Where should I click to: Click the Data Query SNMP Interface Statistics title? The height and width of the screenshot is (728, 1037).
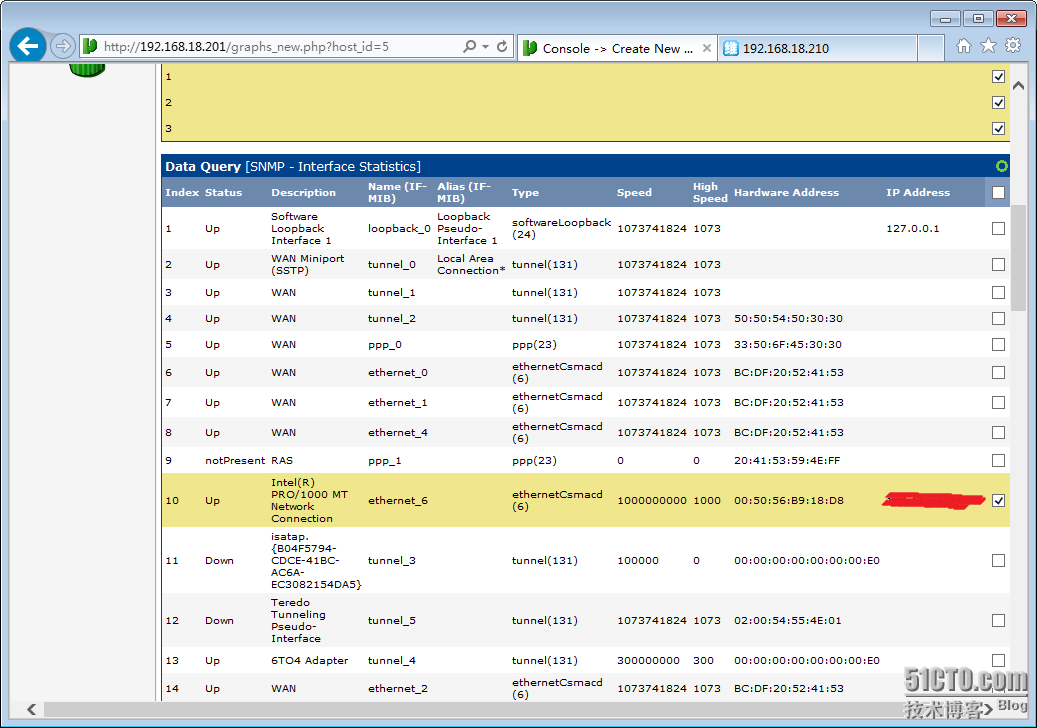coord(293,166)
